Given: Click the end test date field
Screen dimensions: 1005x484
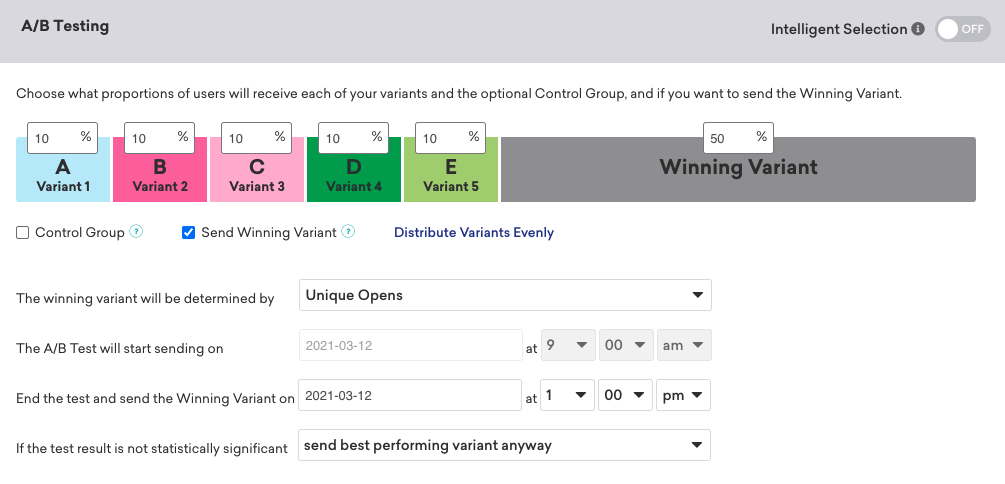Looking at the screenshot, I should (x=410, y=395).
